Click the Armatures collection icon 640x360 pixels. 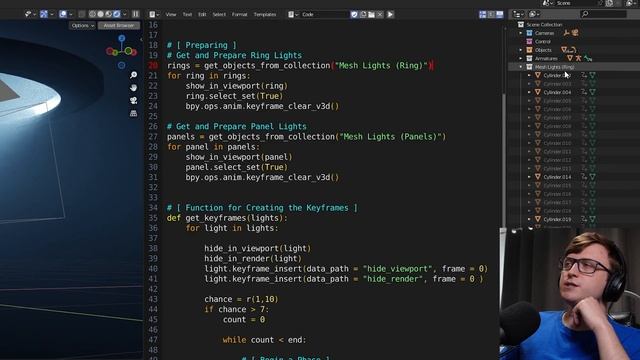tap(529, 58)
